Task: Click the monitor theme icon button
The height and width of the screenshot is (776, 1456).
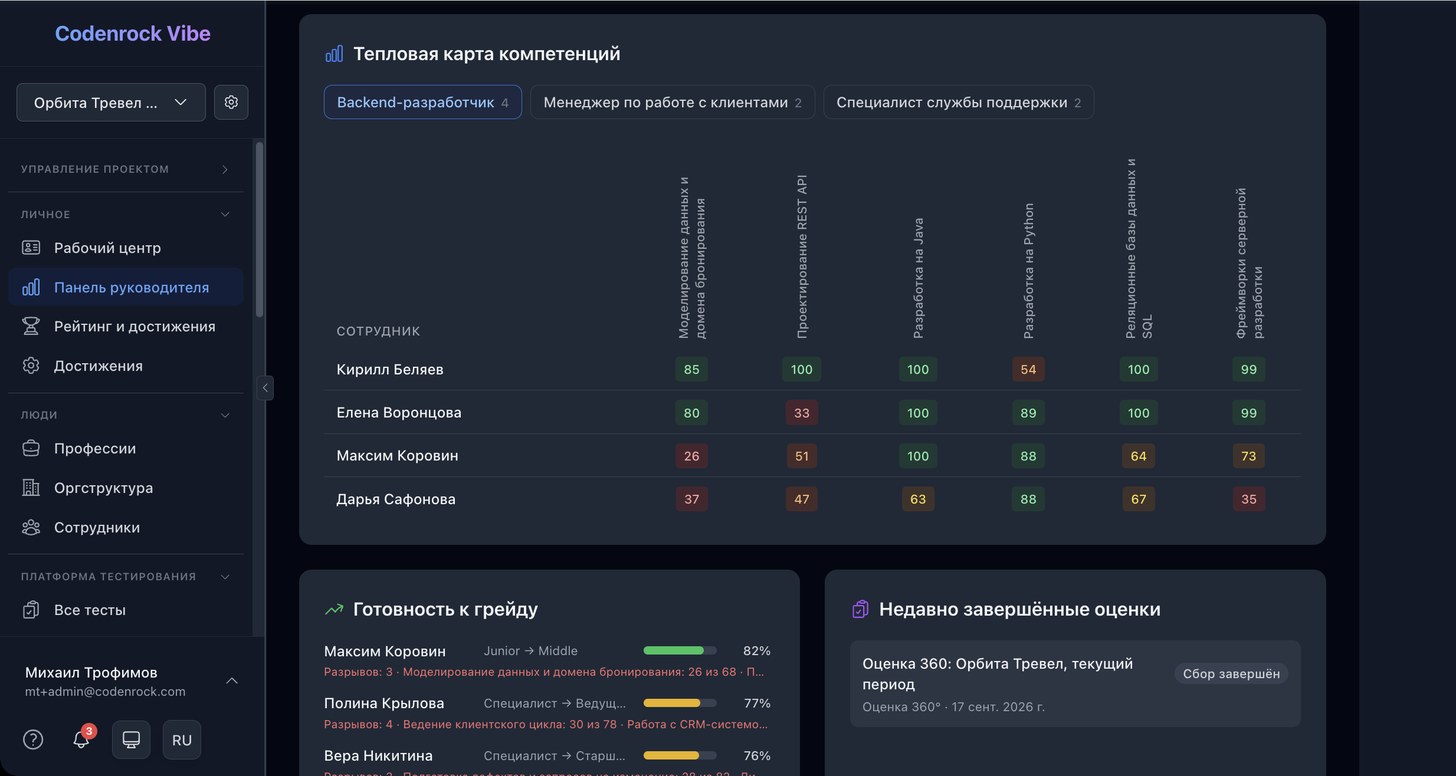Action: [x=131, y=740]
